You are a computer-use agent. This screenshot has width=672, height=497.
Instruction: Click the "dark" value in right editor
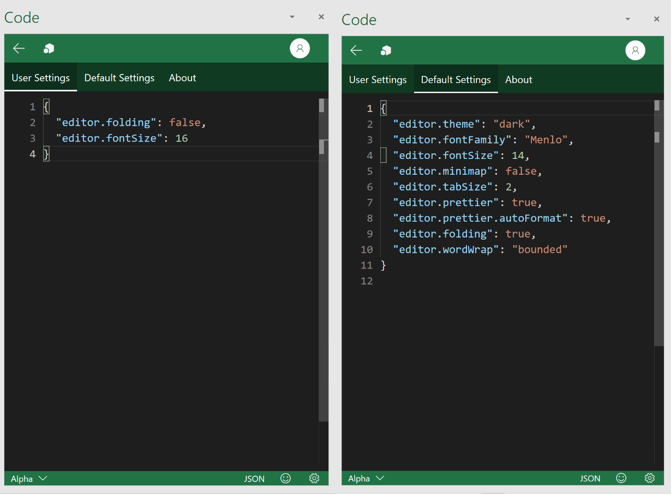(512, 124)
